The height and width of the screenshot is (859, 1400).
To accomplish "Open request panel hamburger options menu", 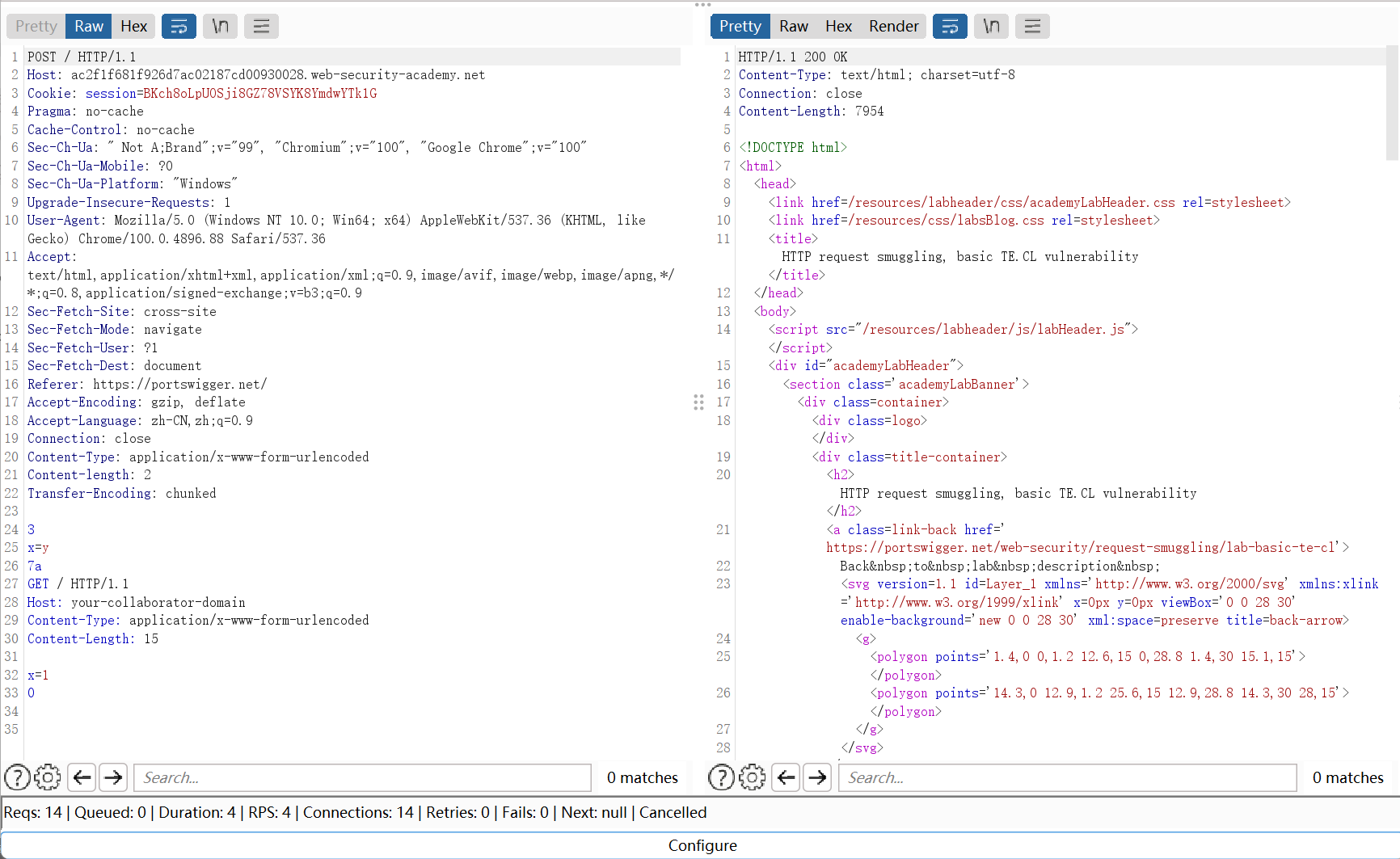I will [261, 26].
